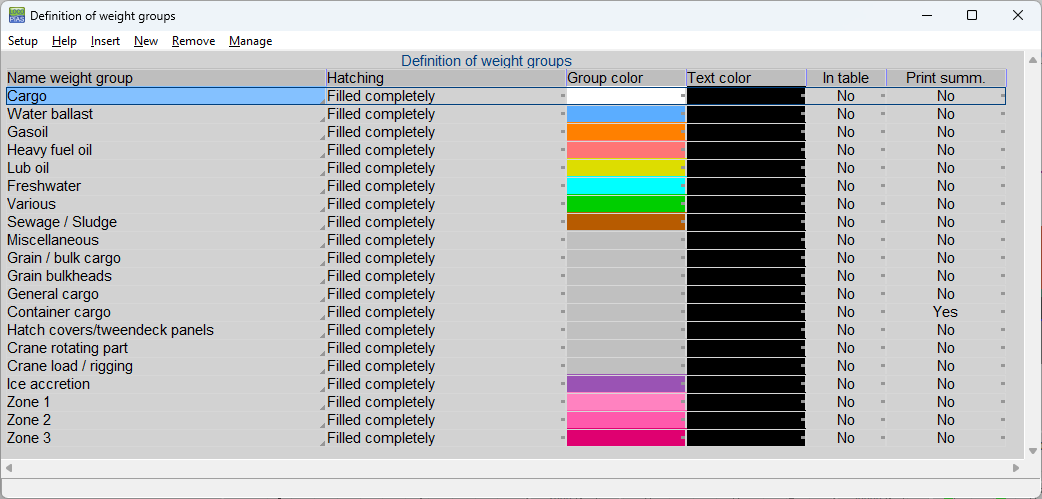Select Hatch covers/tweendeck panels name cell

(x=166, y=330)
